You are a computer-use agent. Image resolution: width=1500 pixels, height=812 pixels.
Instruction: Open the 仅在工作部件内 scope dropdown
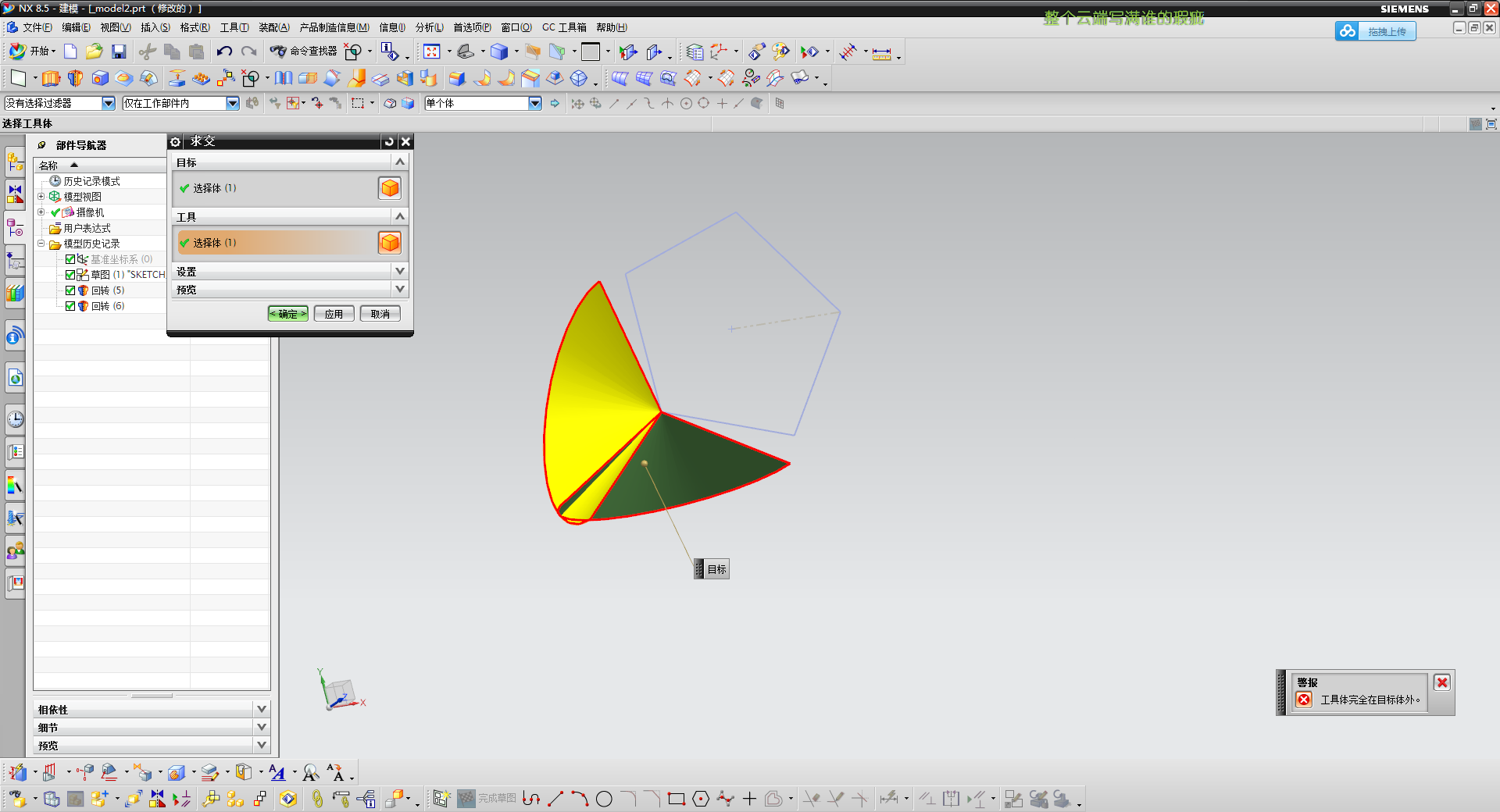point(232,103)
